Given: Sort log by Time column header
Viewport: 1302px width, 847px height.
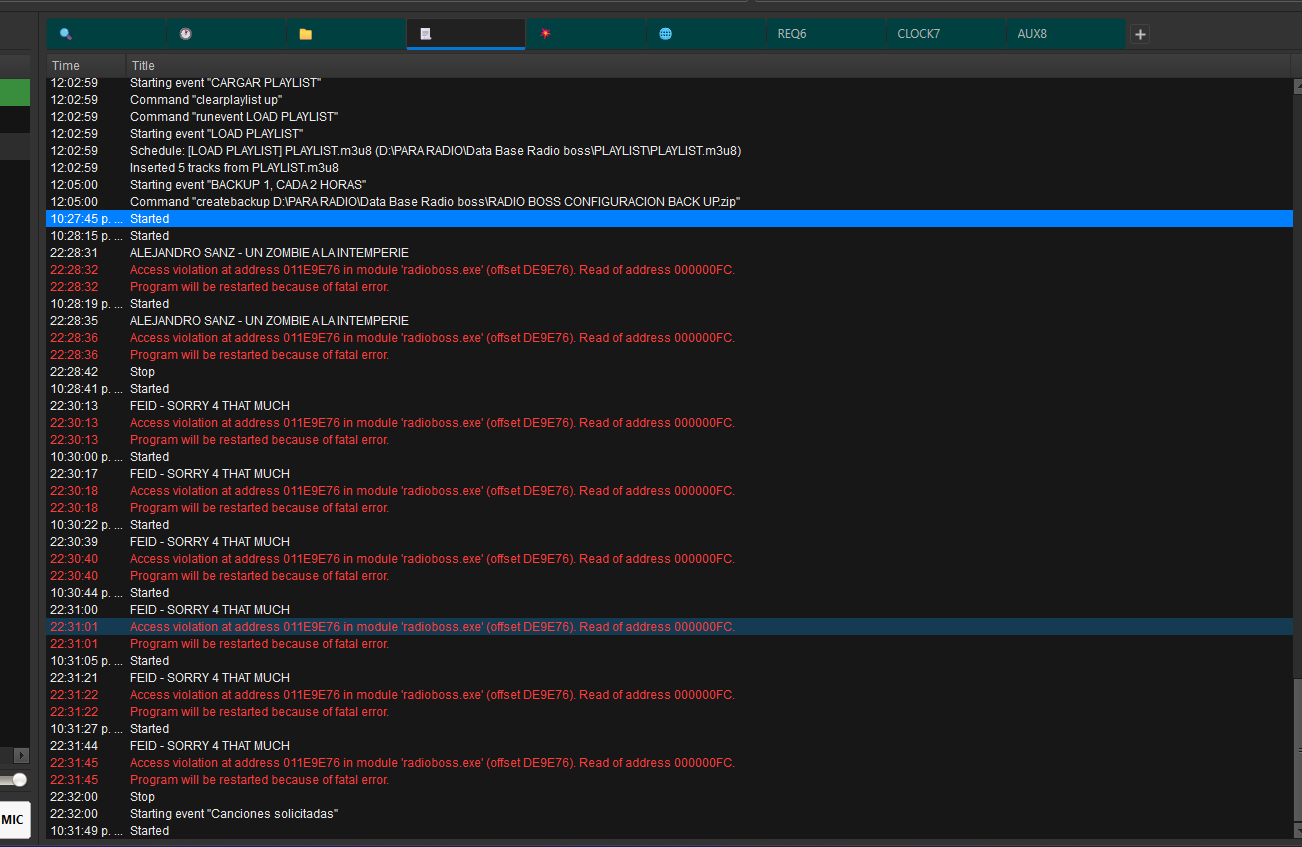Looking at the screenshot, I should (86, 66).
